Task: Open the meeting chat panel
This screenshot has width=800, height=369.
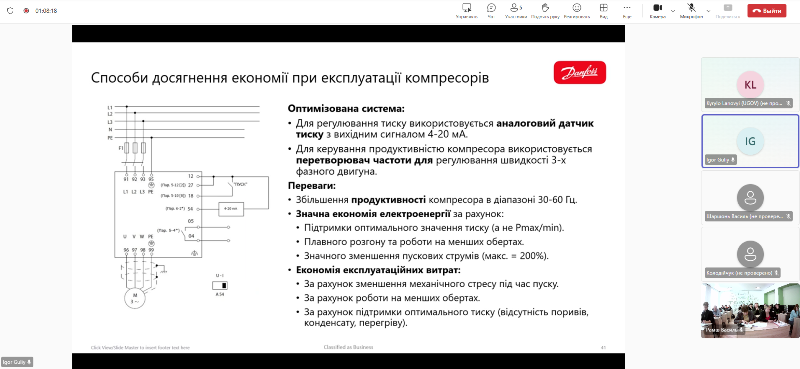Action: click(x=491, y=10)
